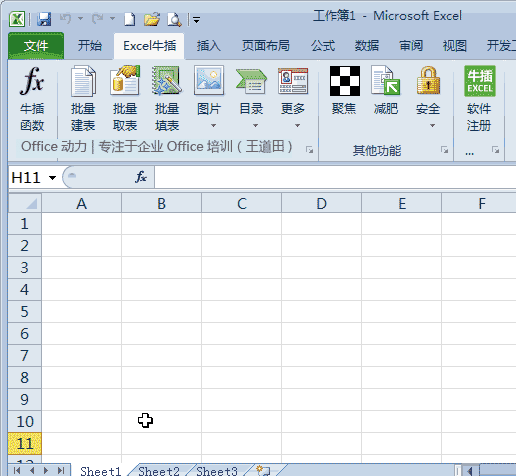Go to last sheet navigation arrow
This screenshot has height=476, width=516.
[61, 470]
